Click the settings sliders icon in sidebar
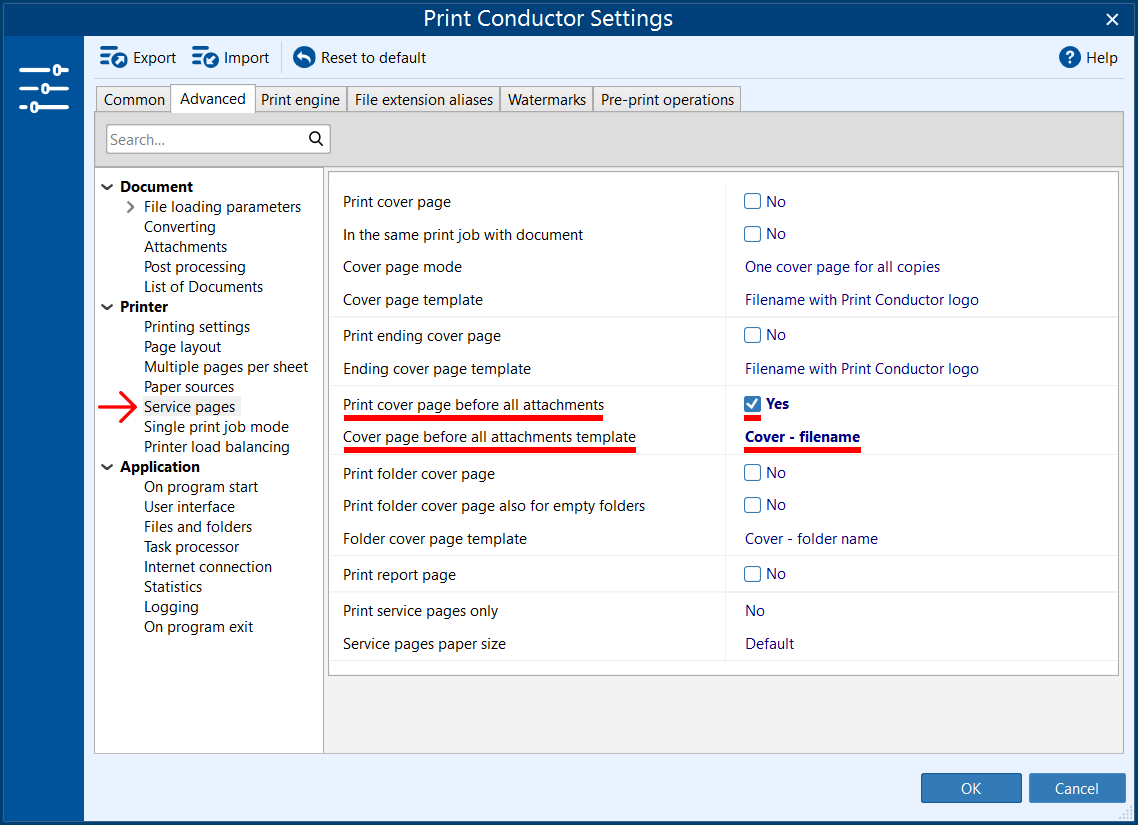Image resolution: width=1138 pixels, height=825 pixels. pyautogui.click(x=44, y=89)
